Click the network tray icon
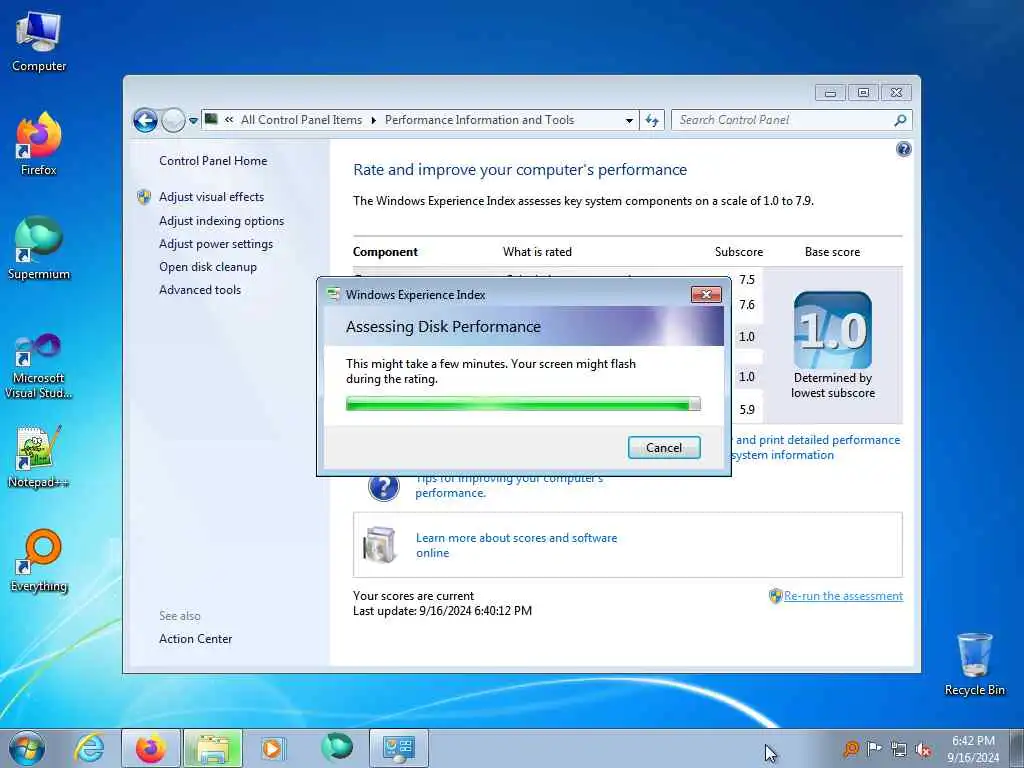Screen dimensions: 1024x768 pos(899,750)
